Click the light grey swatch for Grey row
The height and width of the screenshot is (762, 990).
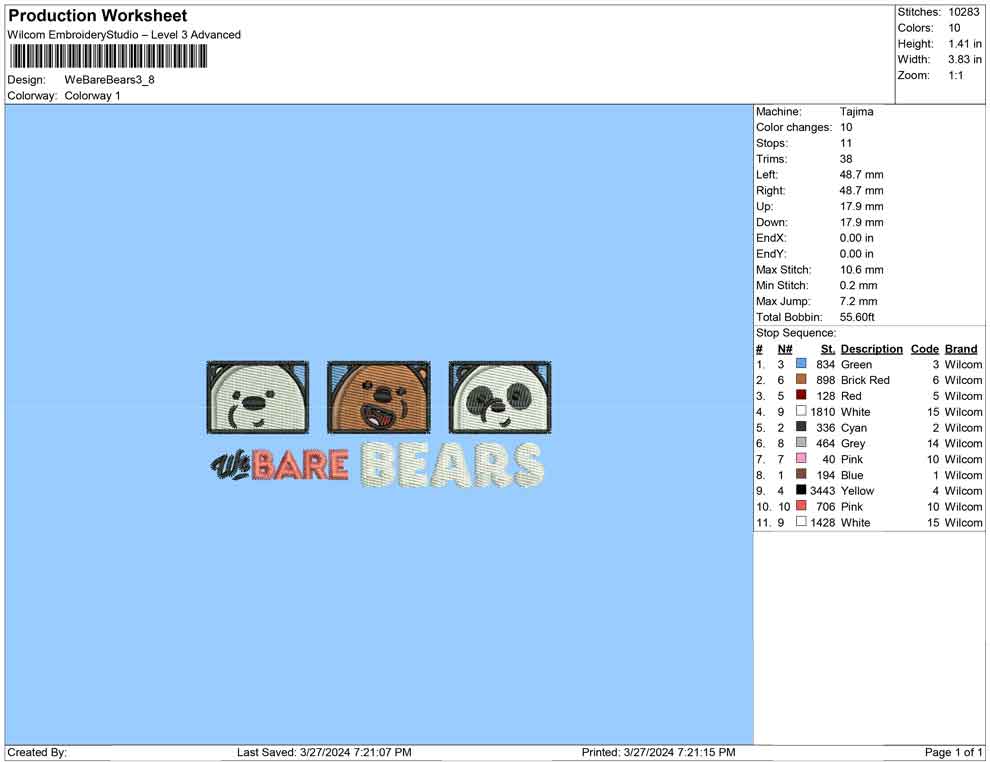coord(801,443)
